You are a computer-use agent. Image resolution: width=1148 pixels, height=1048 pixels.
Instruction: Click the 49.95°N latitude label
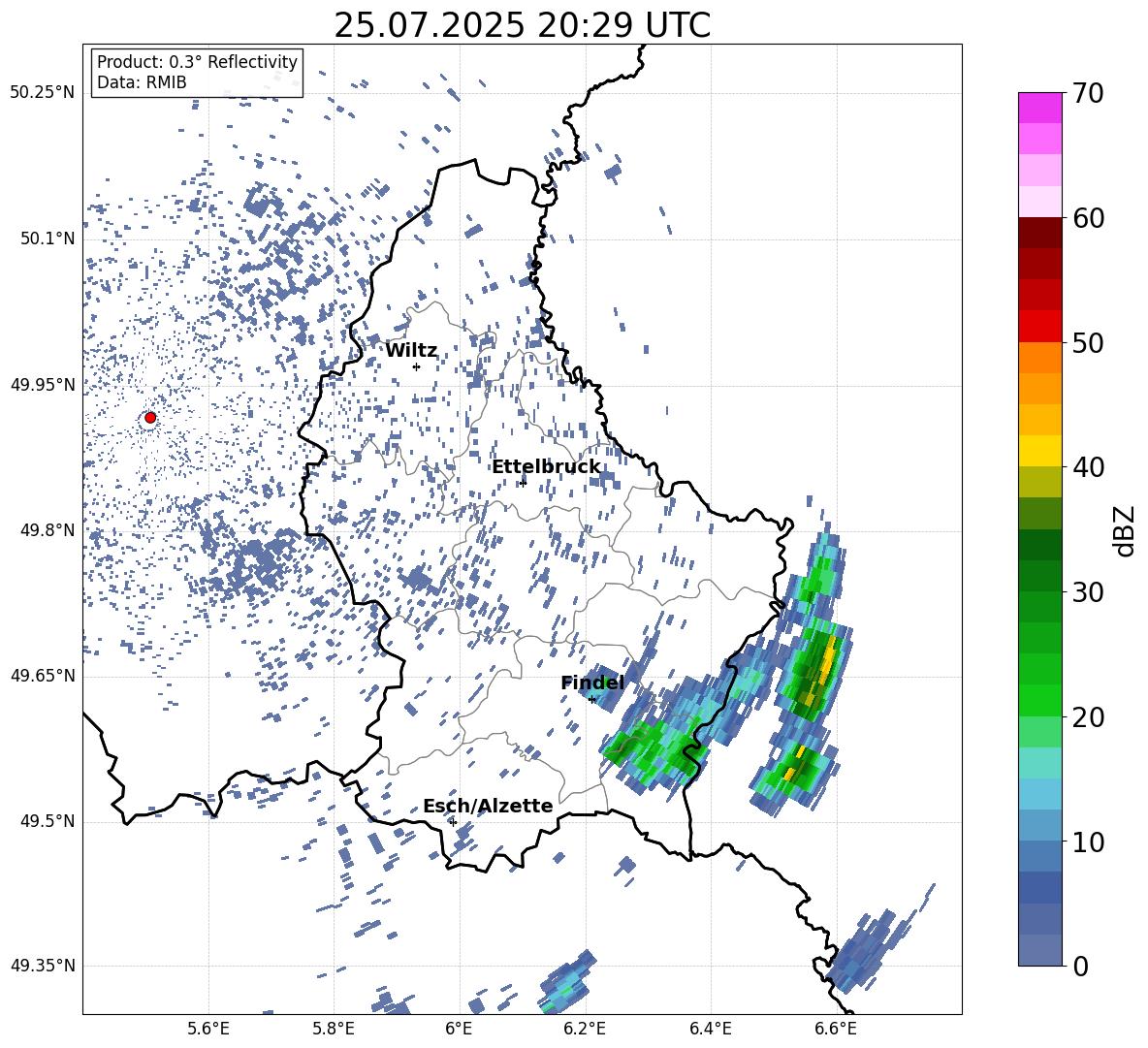click(x=43, y=385)
